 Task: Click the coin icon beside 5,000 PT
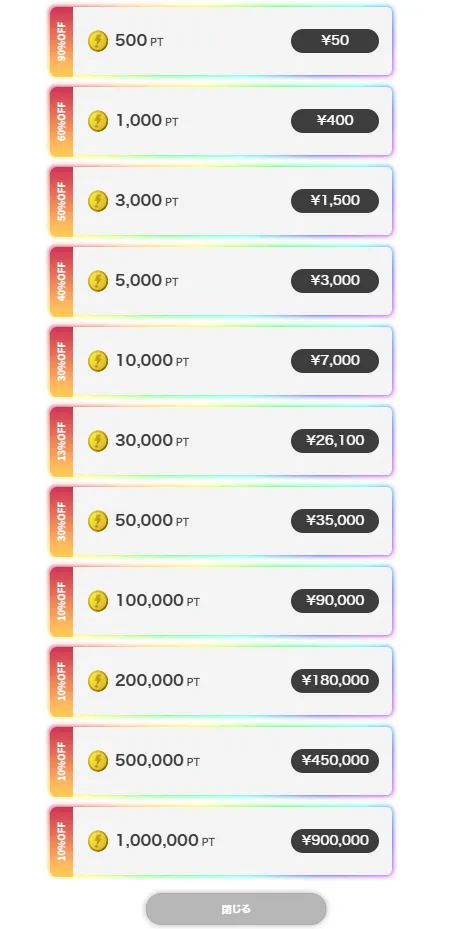click(x=98, y=281)
